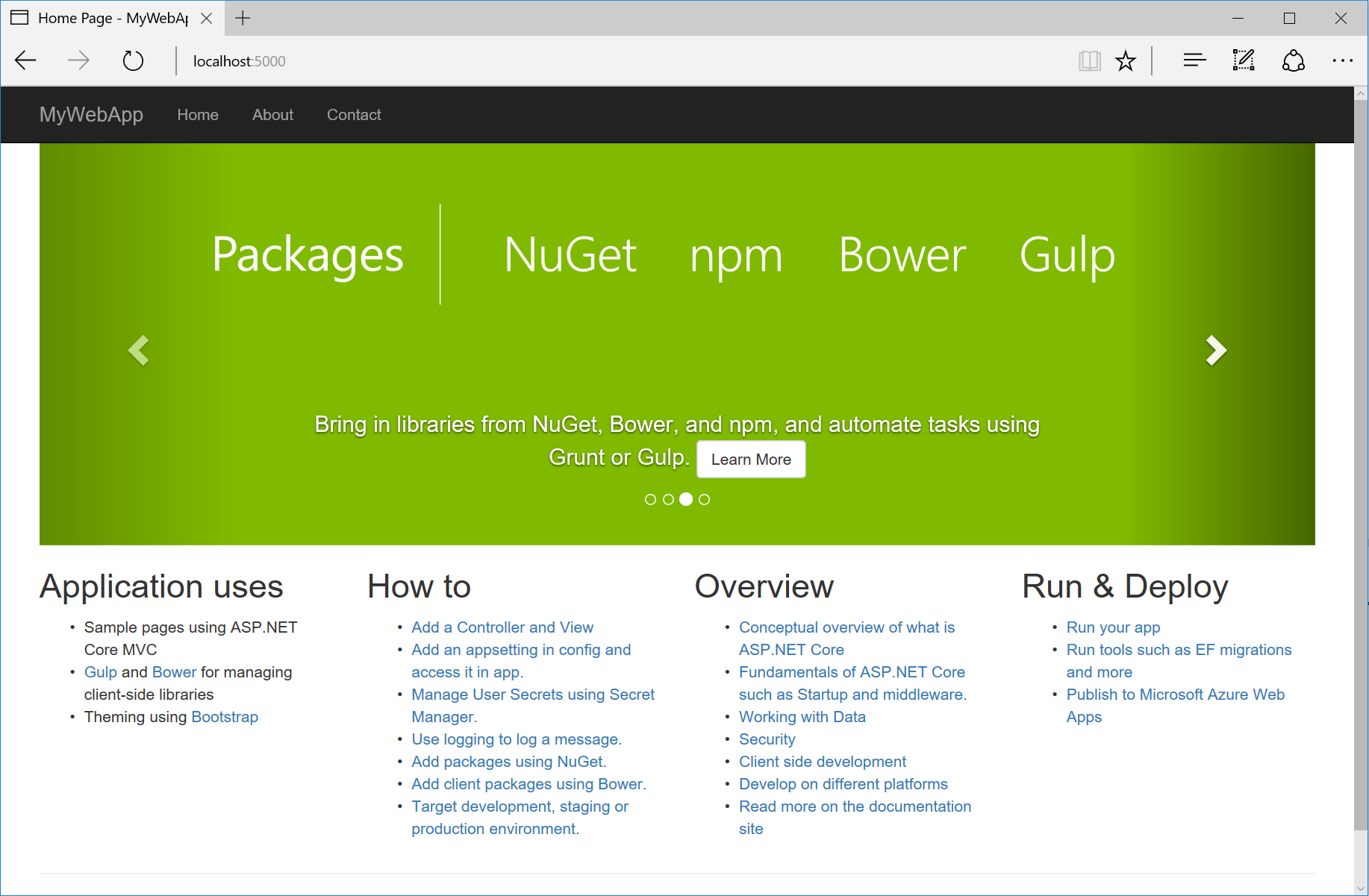The width and height of the screenshot is (1369, 896).
Task: Select the first carousel slide indicator
Action: tap(650, 499)
